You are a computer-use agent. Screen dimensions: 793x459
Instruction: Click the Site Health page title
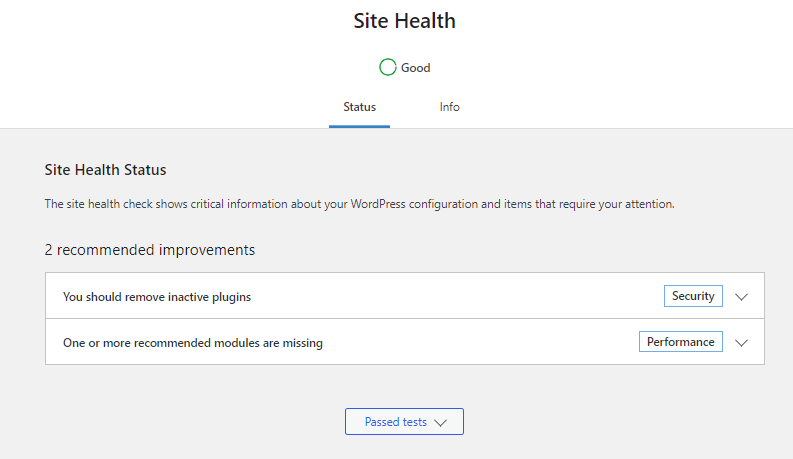[405, 21]
